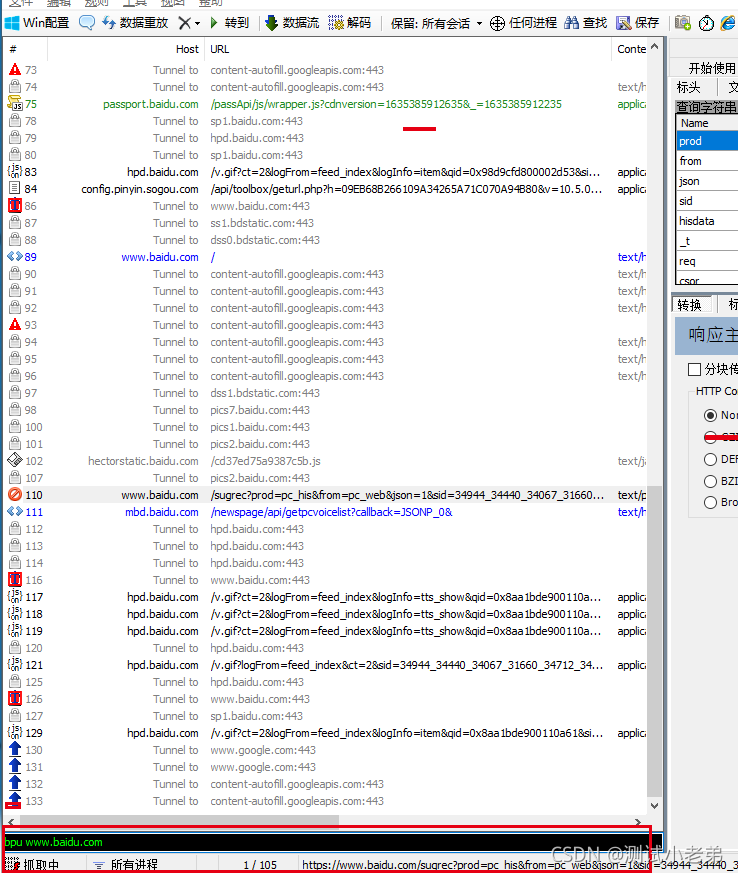The width and height of the screenshot is (738, 873).
Task: Sort sessions by the URL column header
Action: click(x=408, y=49)
